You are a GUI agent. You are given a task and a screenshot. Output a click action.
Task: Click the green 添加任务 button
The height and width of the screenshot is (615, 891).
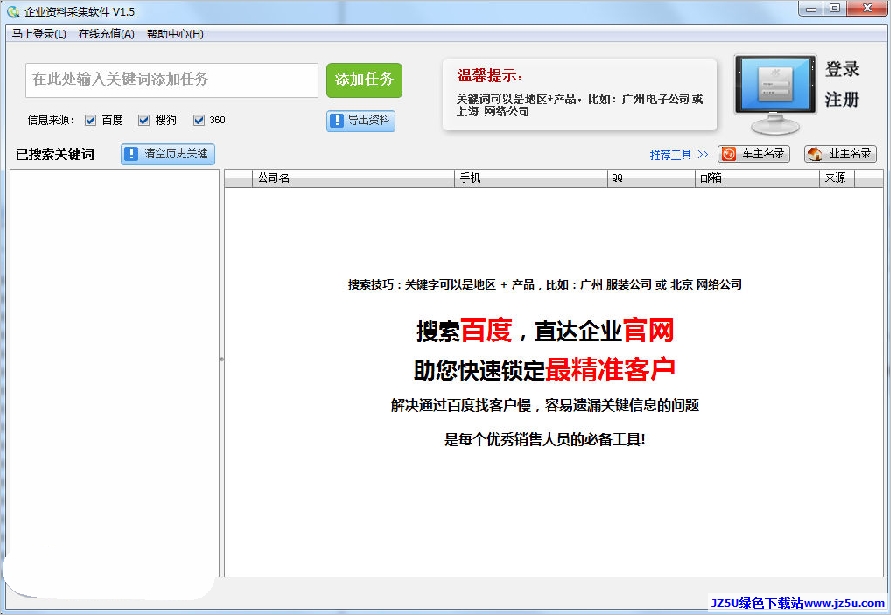pos(364,80)
